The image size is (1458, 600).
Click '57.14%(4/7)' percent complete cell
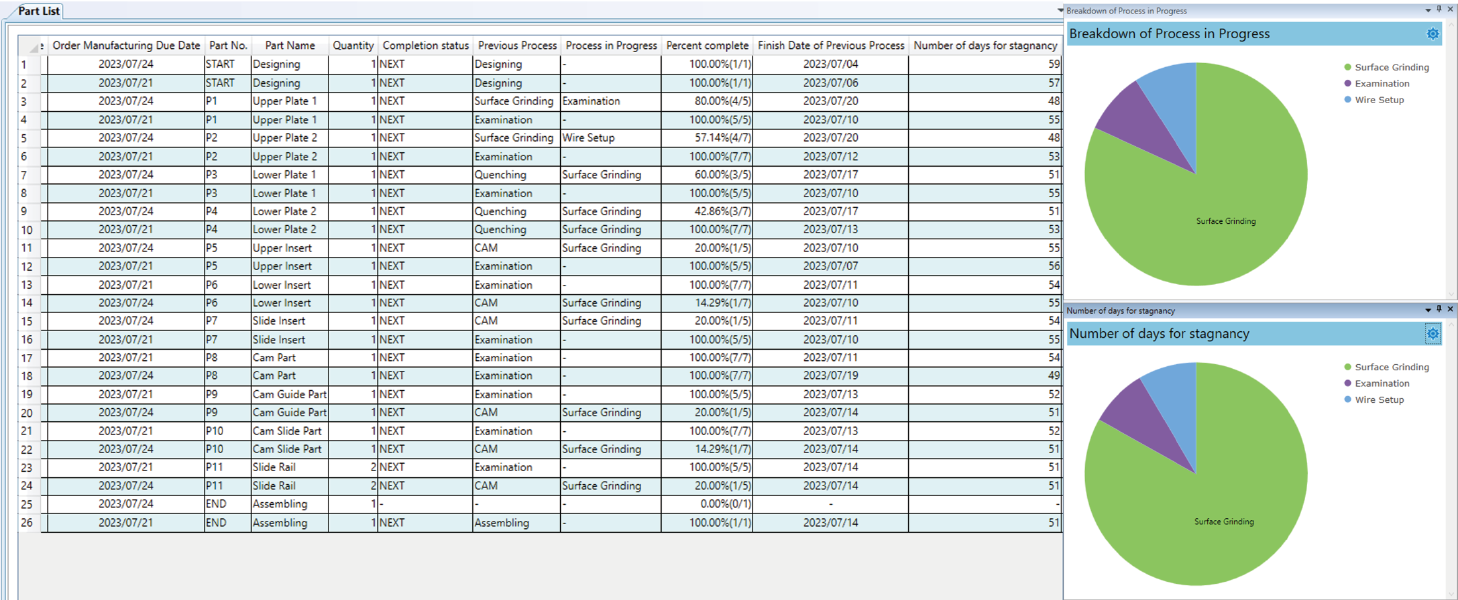point(707,138)
